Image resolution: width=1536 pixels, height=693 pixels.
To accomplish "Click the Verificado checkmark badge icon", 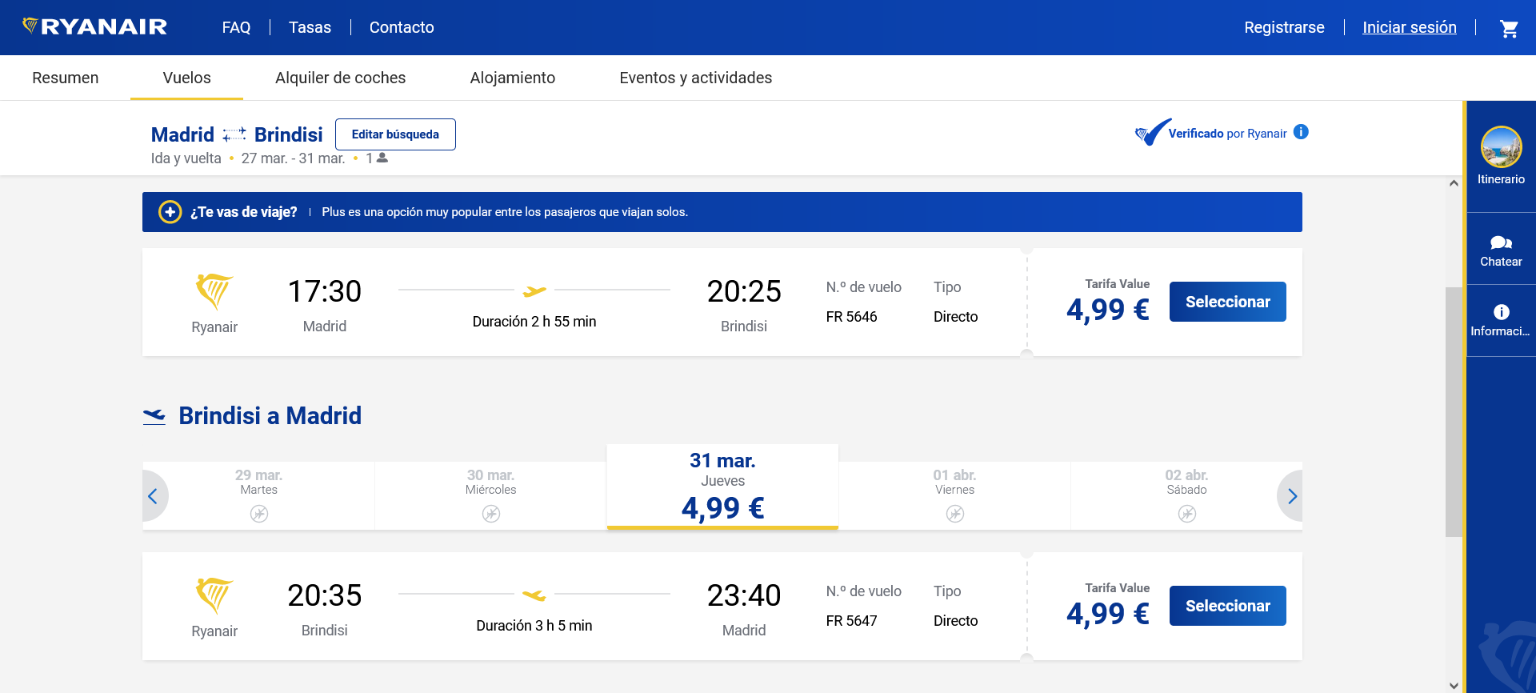I will [1152, 132].
